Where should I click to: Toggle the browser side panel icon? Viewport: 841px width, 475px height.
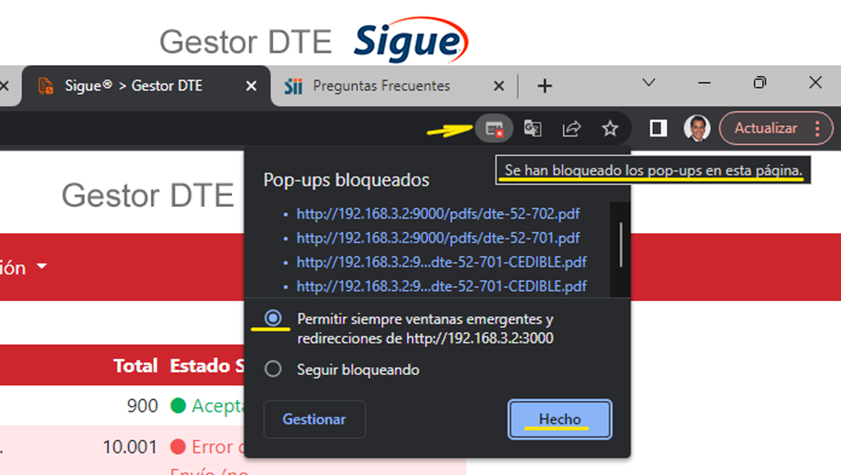[x=658, y=128]
